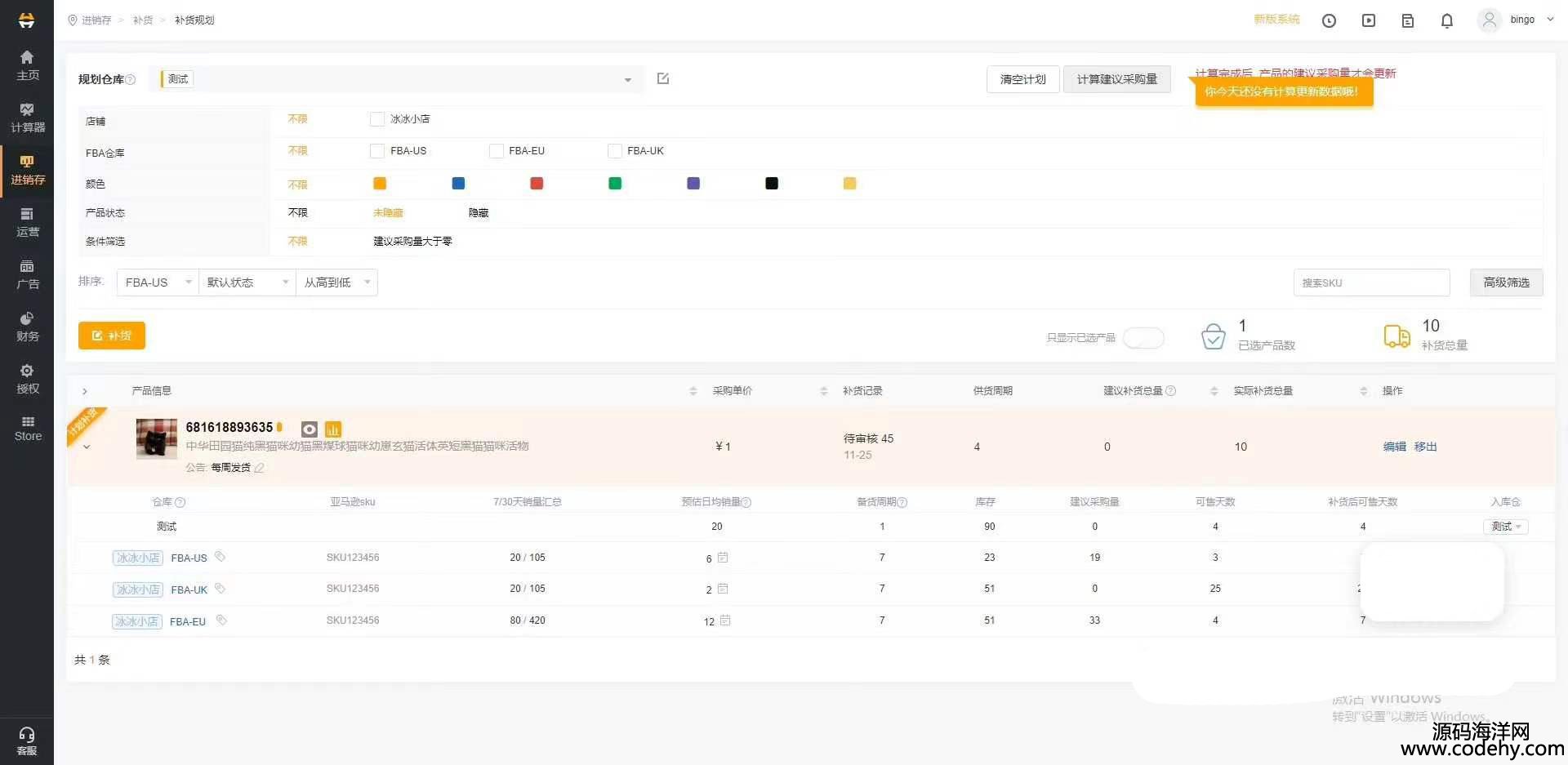The height and width of the screenshot is (765, 1568).
Task: Select the orange color swatch
Action: (380, 184)
